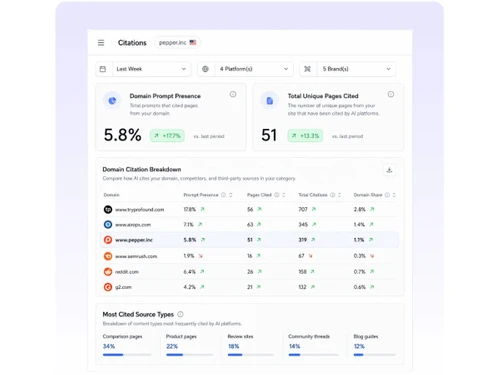Click the tryprofound.com favicon
This screenshot has height=375, width=500.
coord(108,209)
